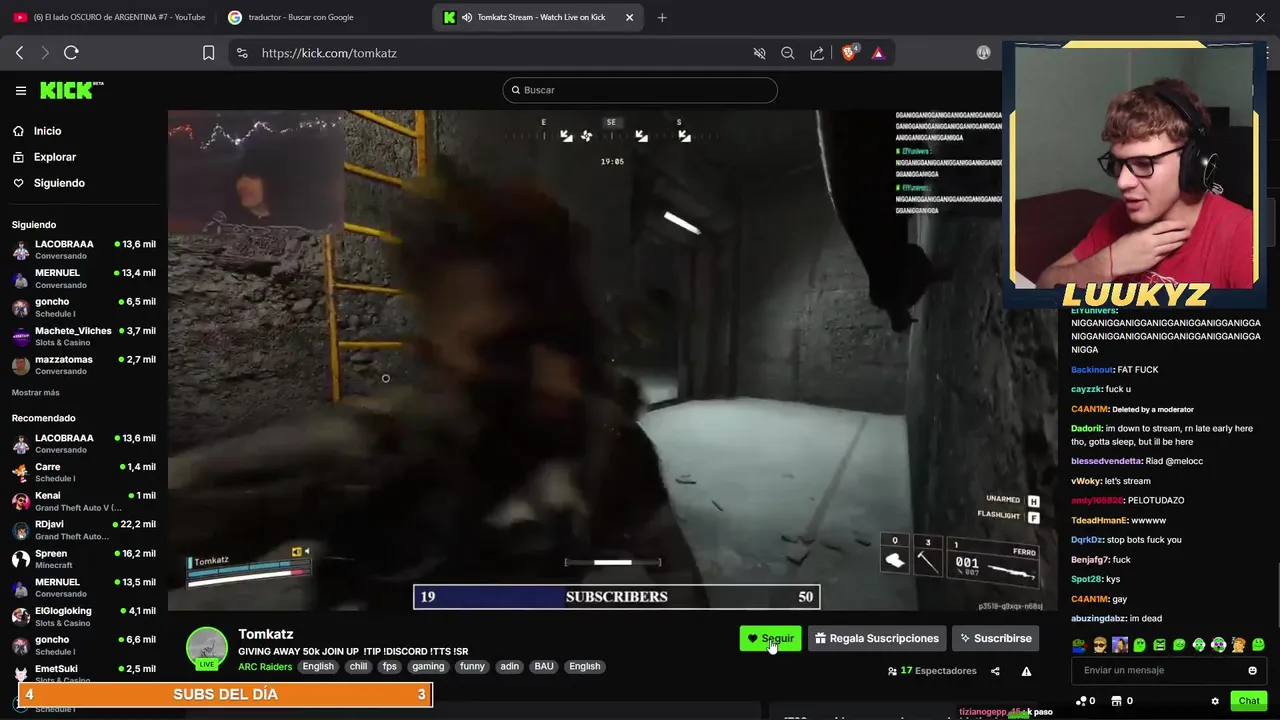This screenshot has height=720, width=1280.
Task: Click username abuzingdabz in chat
Action: (1099, 619)
